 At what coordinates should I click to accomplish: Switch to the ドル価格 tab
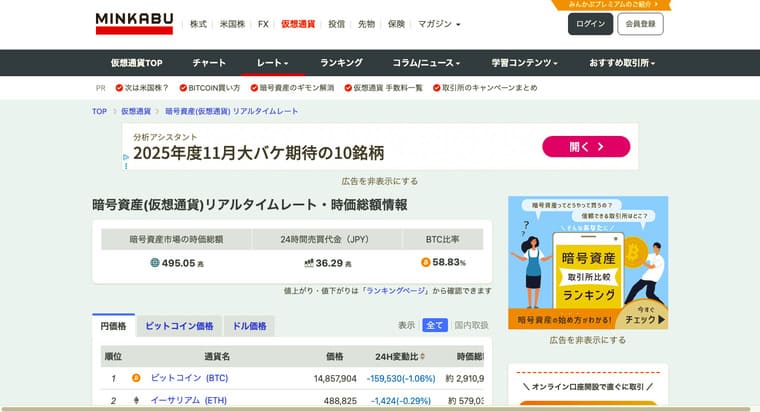tap(249, 326)
